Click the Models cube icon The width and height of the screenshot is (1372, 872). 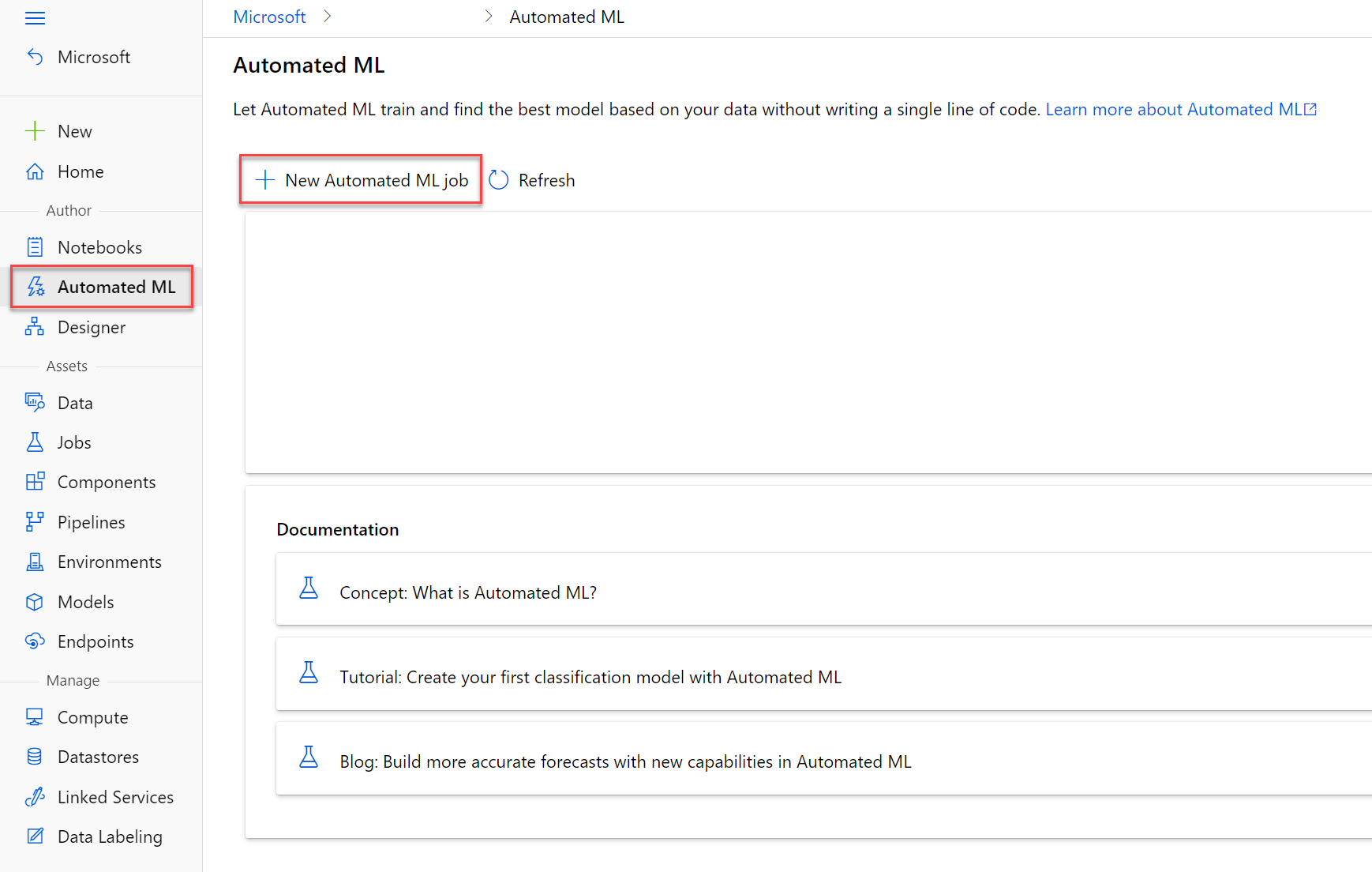click(35, 602)
